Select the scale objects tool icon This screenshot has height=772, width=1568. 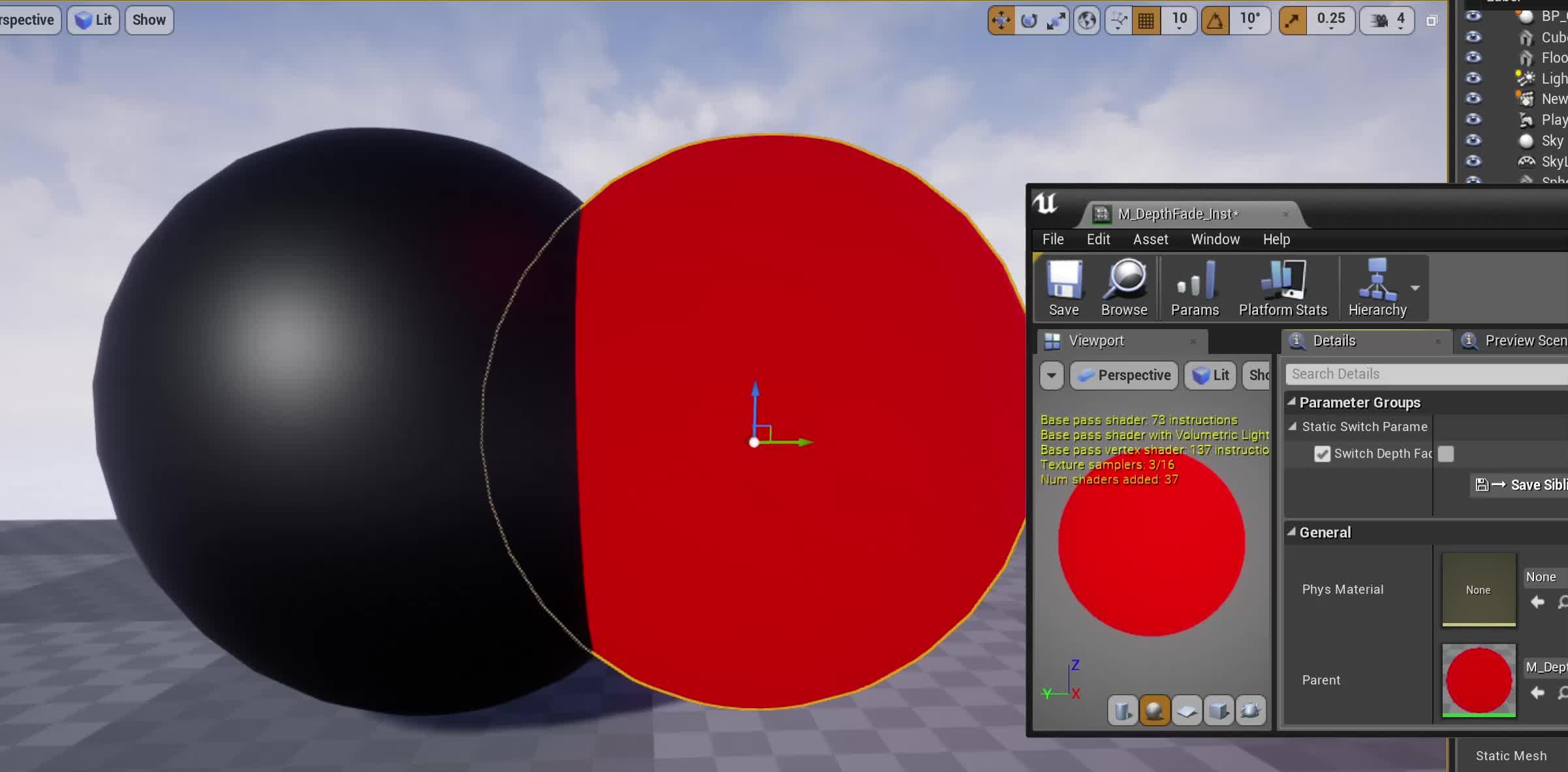pos(1056,20)
